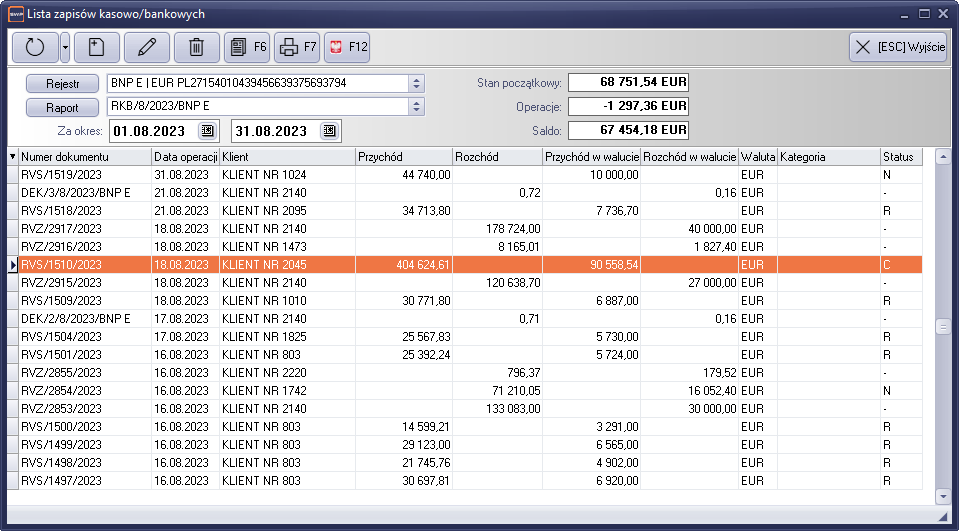959x531 pixels.
Task: Click the scroll down arrow of the table
Action: click(x=942, y=495)
